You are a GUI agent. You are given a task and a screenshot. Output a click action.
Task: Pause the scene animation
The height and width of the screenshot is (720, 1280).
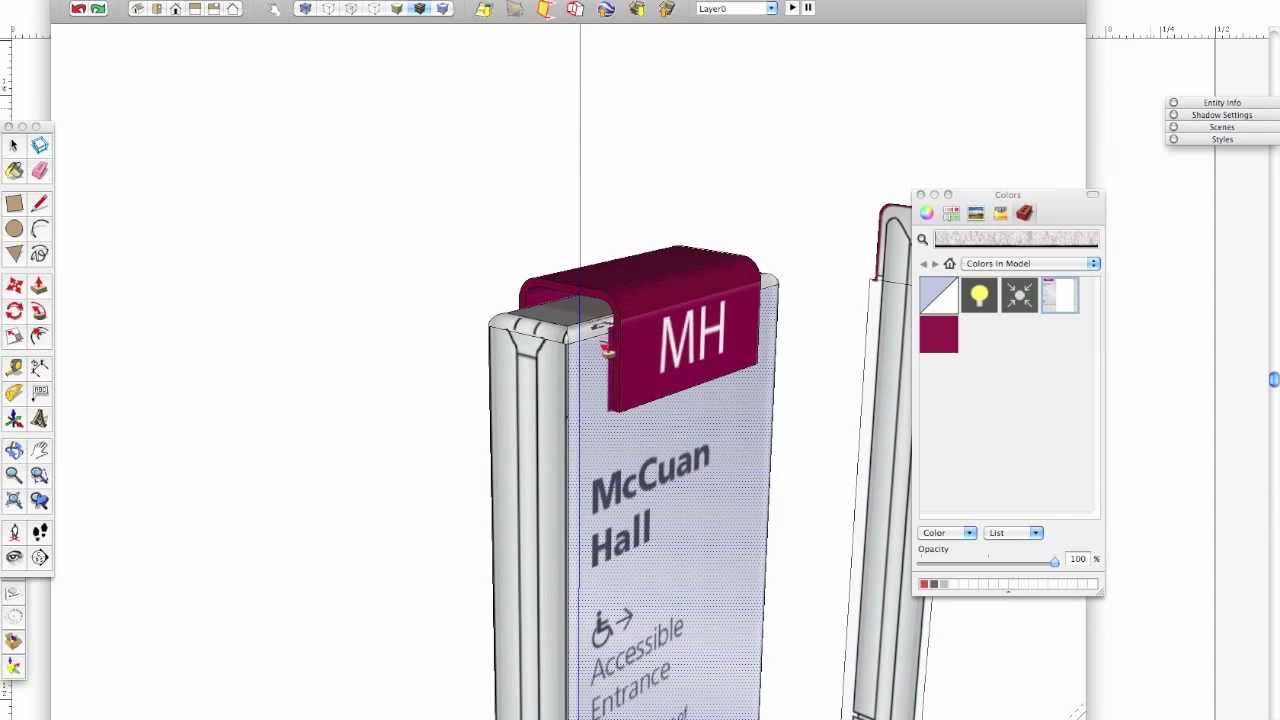pyautogui.click(x=808, y=8)
